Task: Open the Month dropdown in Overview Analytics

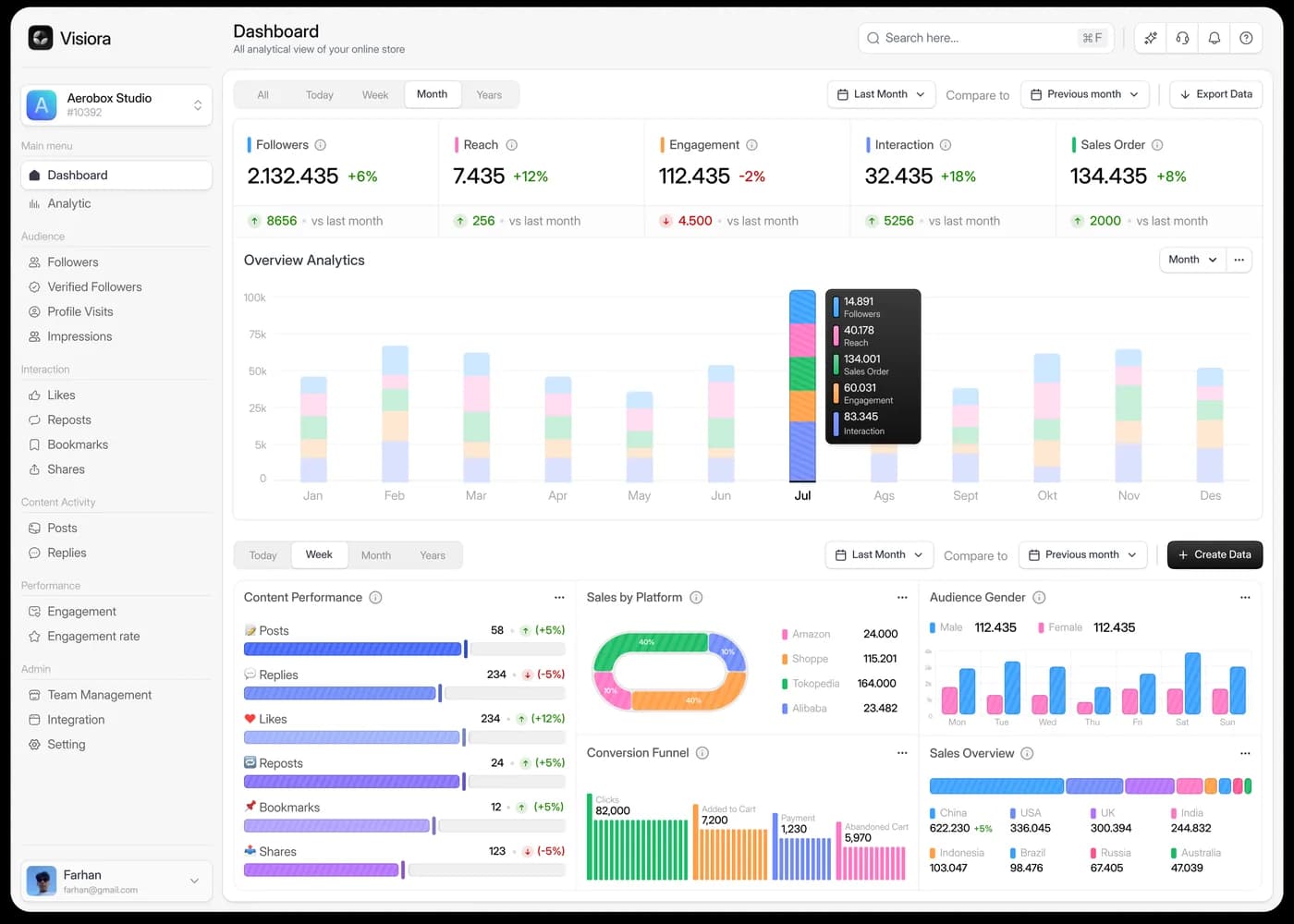Action: click(x=1193, y=260)
